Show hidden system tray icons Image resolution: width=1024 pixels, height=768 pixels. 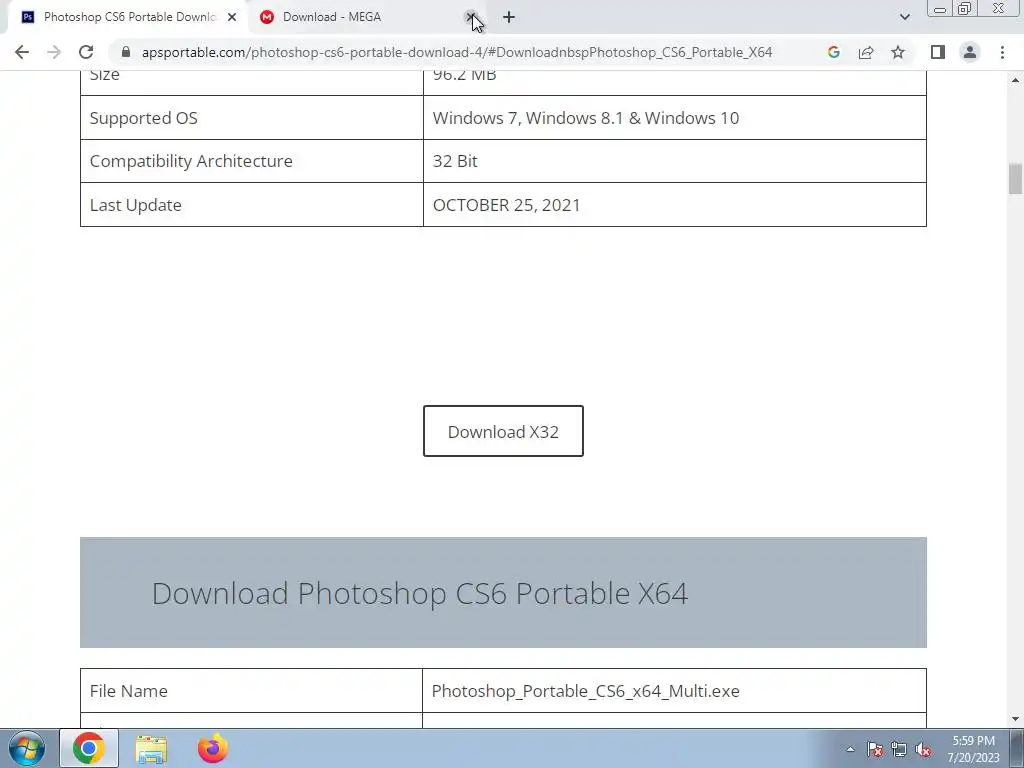(850, 749)
